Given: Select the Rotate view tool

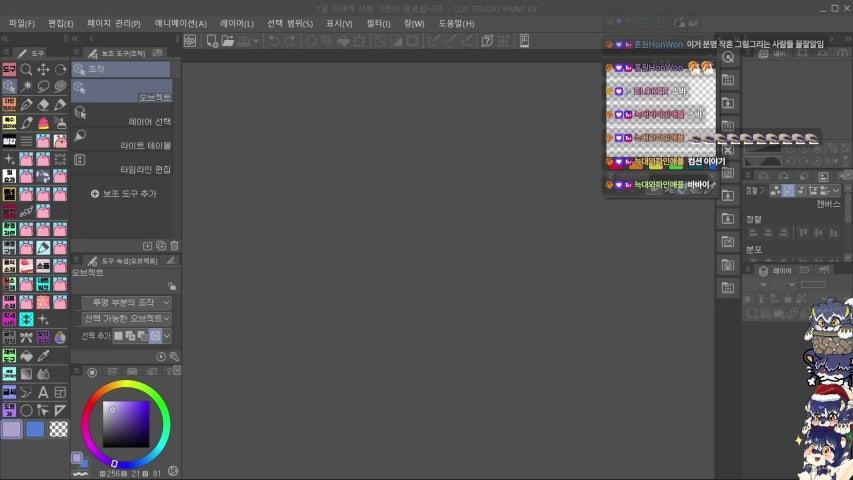Looking at the screenshot, I should 60,70.
